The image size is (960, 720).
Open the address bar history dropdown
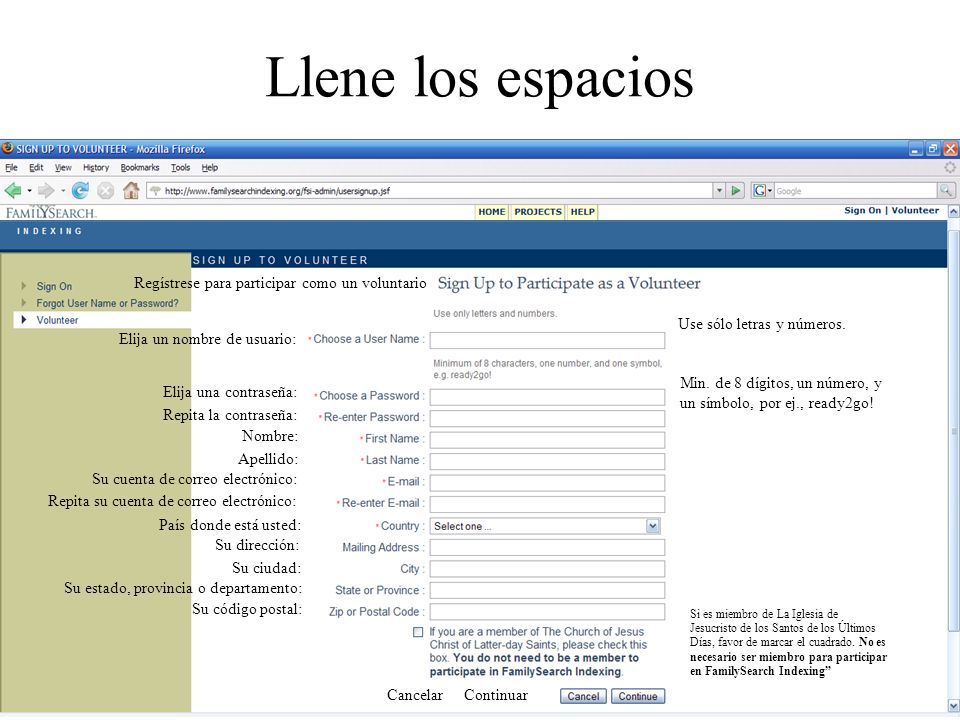point(719,190)
